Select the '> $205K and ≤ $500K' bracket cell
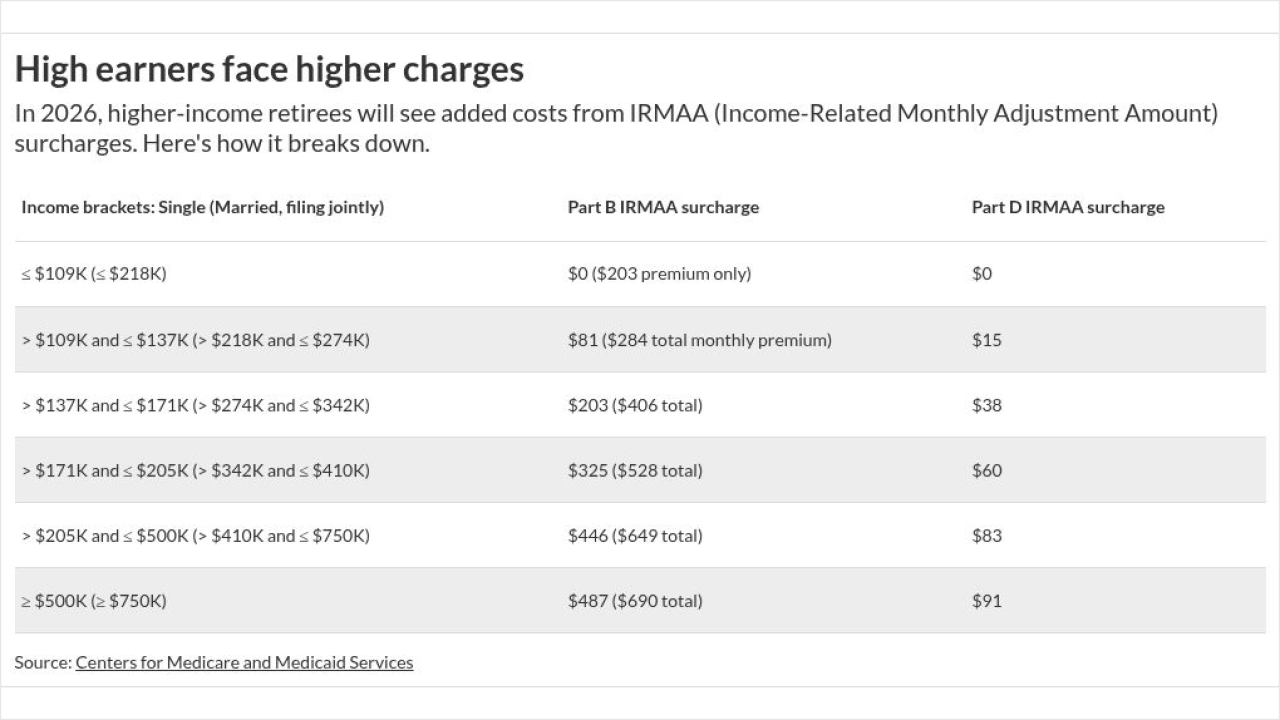The width and height of the screenshot is (1280, 720). tap(195, 536)
